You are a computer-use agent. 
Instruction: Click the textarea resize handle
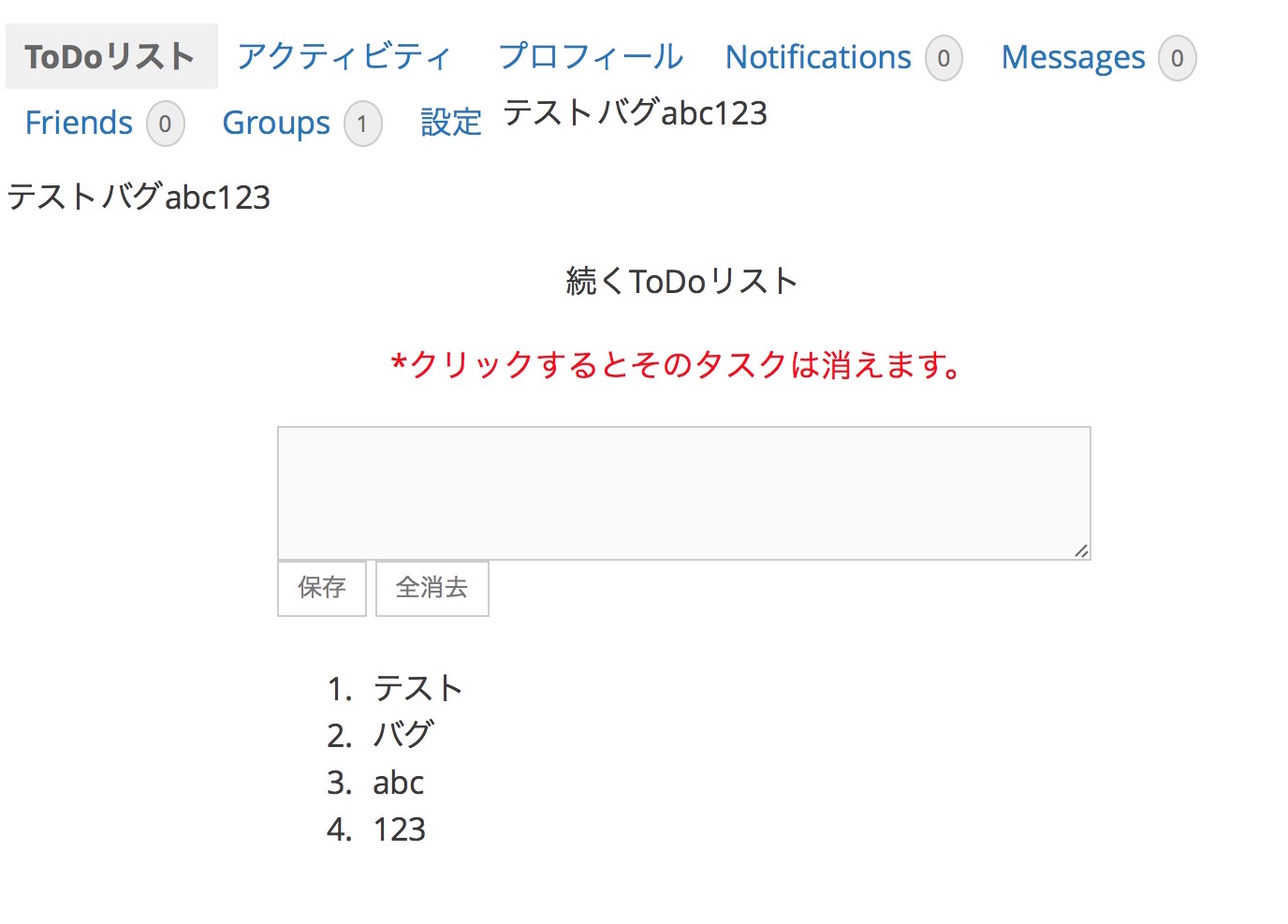point(1081,551)
